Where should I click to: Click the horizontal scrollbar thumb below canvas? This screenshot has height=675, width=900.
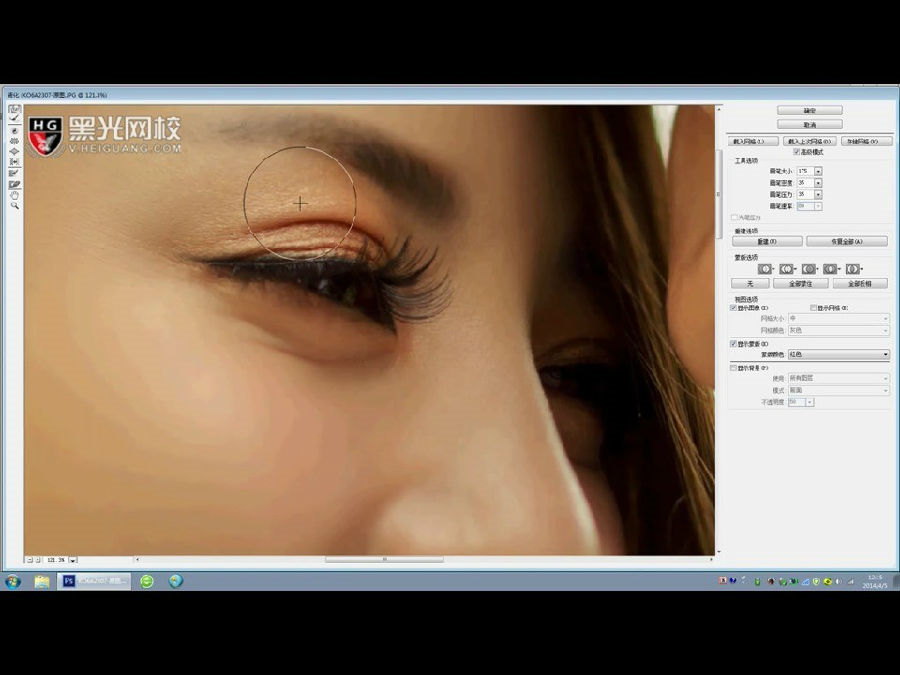coord(384,559)
